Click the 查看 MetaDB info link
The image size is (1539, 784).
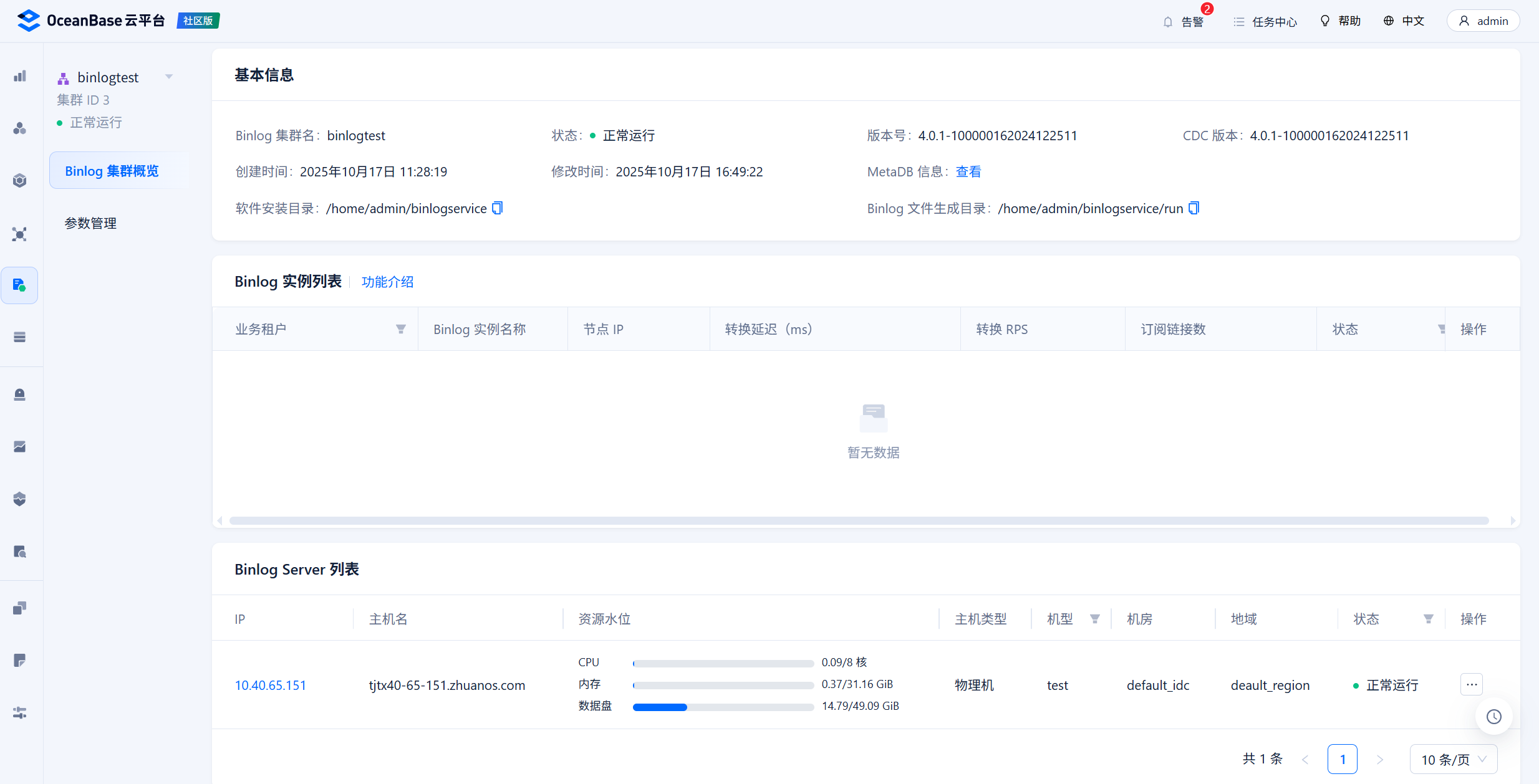coord(968,171)
